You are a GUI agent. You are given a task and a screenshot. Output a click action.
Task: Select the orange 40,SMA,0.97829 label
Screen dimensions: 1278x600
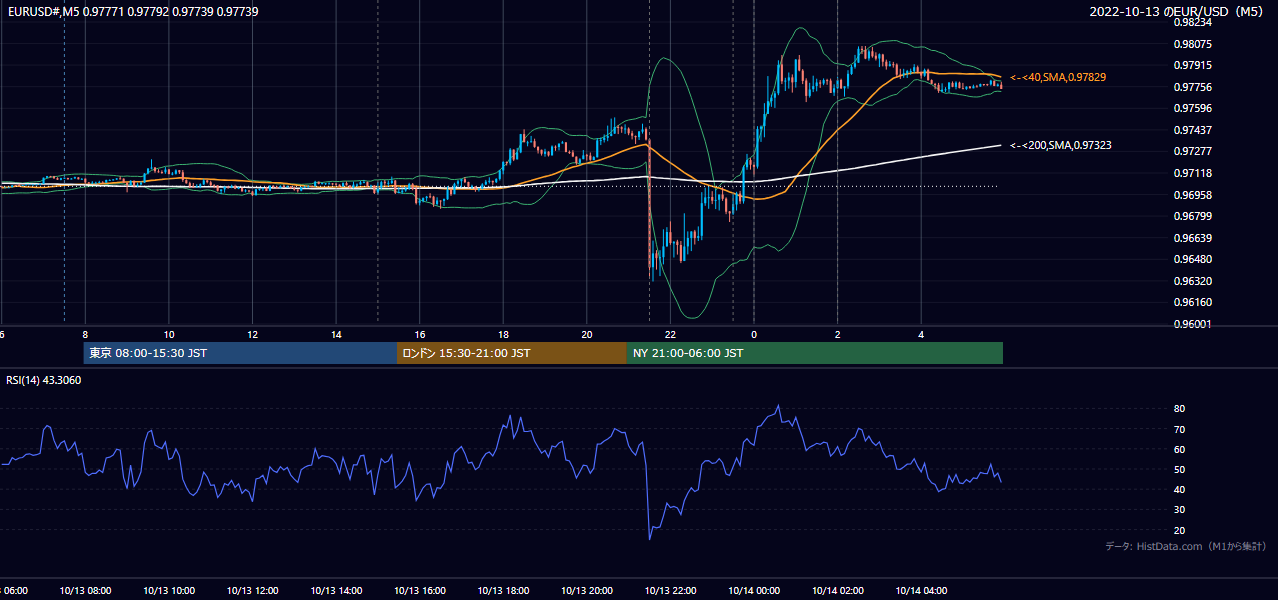point(1058,77)
